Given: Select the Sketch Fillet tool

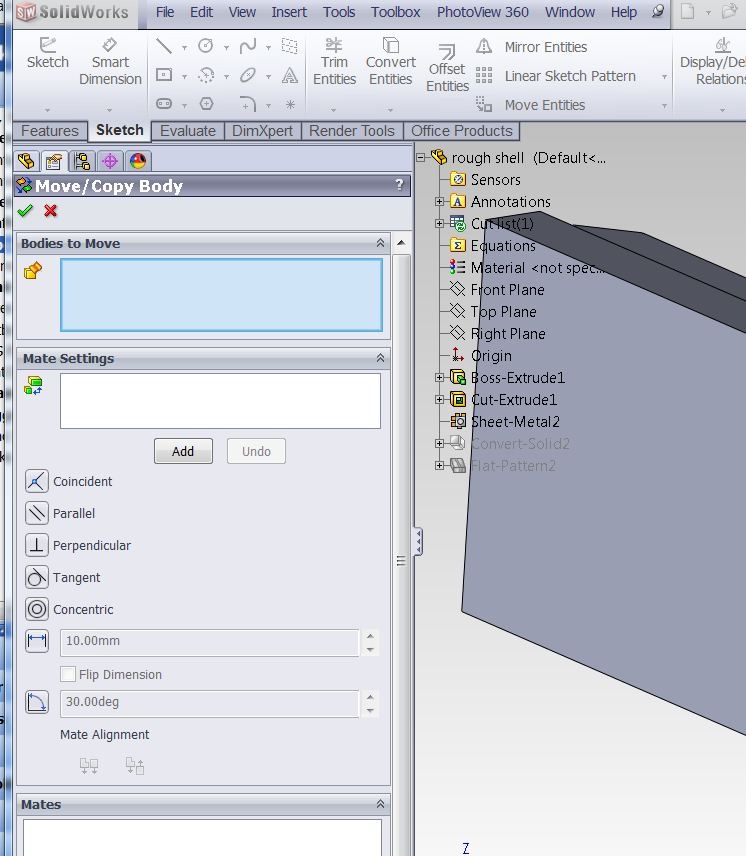Looking at the screenshot, I should coord(248,104).
